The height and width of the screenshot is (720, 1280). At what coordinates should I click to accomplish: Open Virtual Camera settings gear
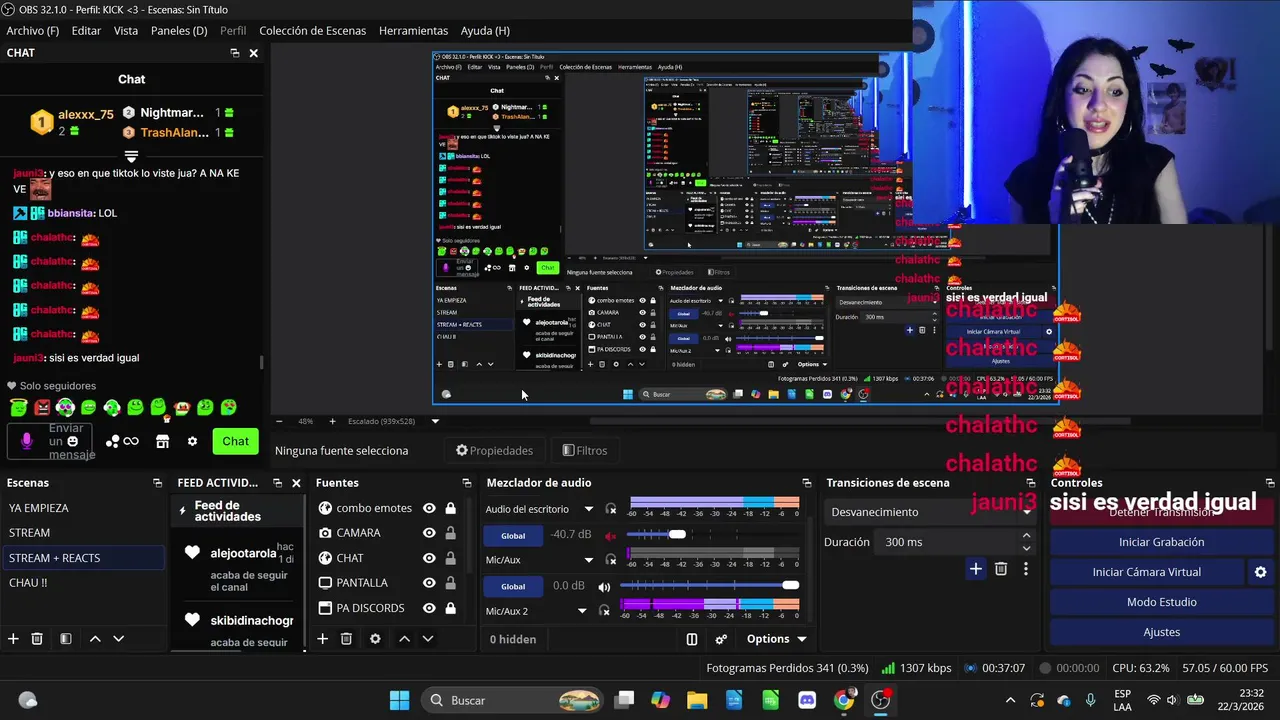pos(1260,572)
